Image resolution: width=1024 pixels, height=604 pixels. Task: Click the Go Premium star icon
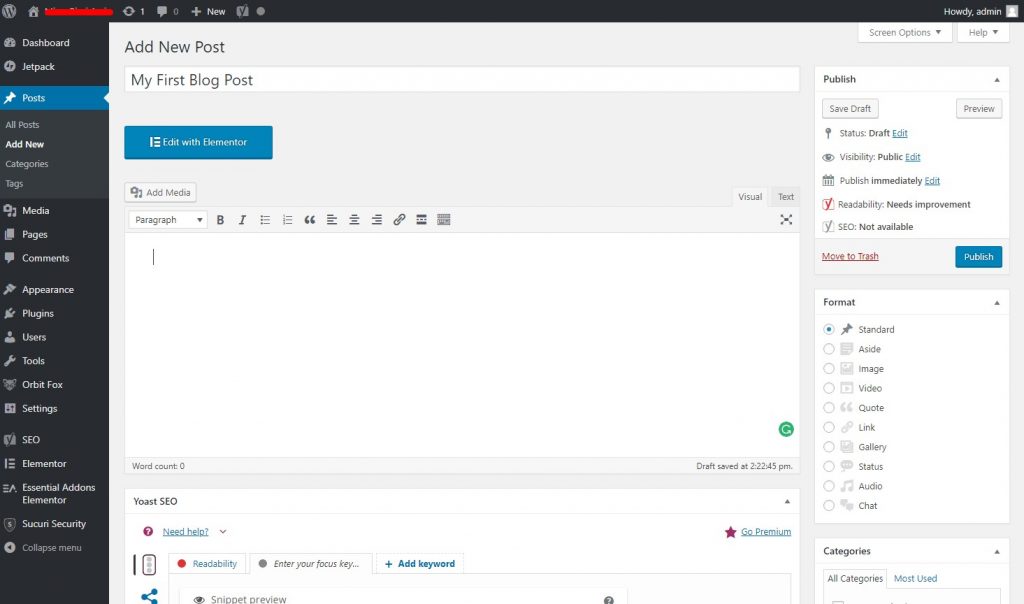731,532
